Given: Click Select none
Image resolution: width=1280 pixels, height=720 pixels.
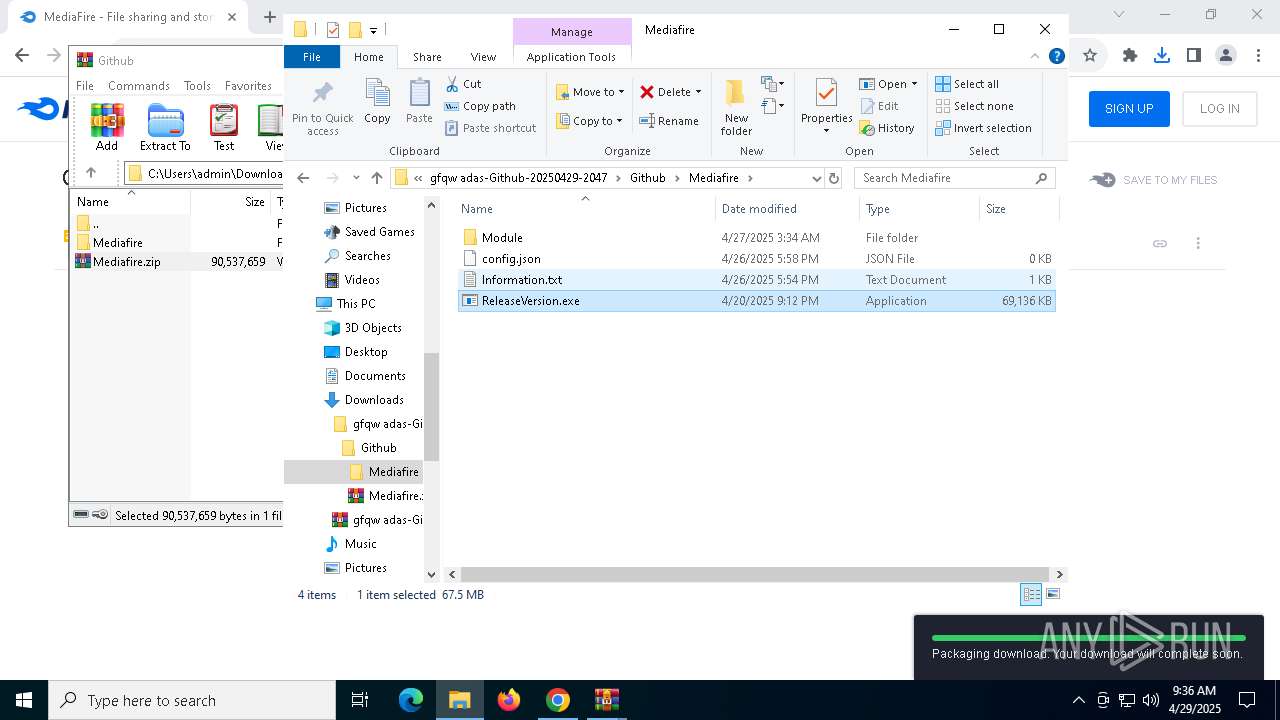Looking at the screenshot, I should (x=974, y=106).
